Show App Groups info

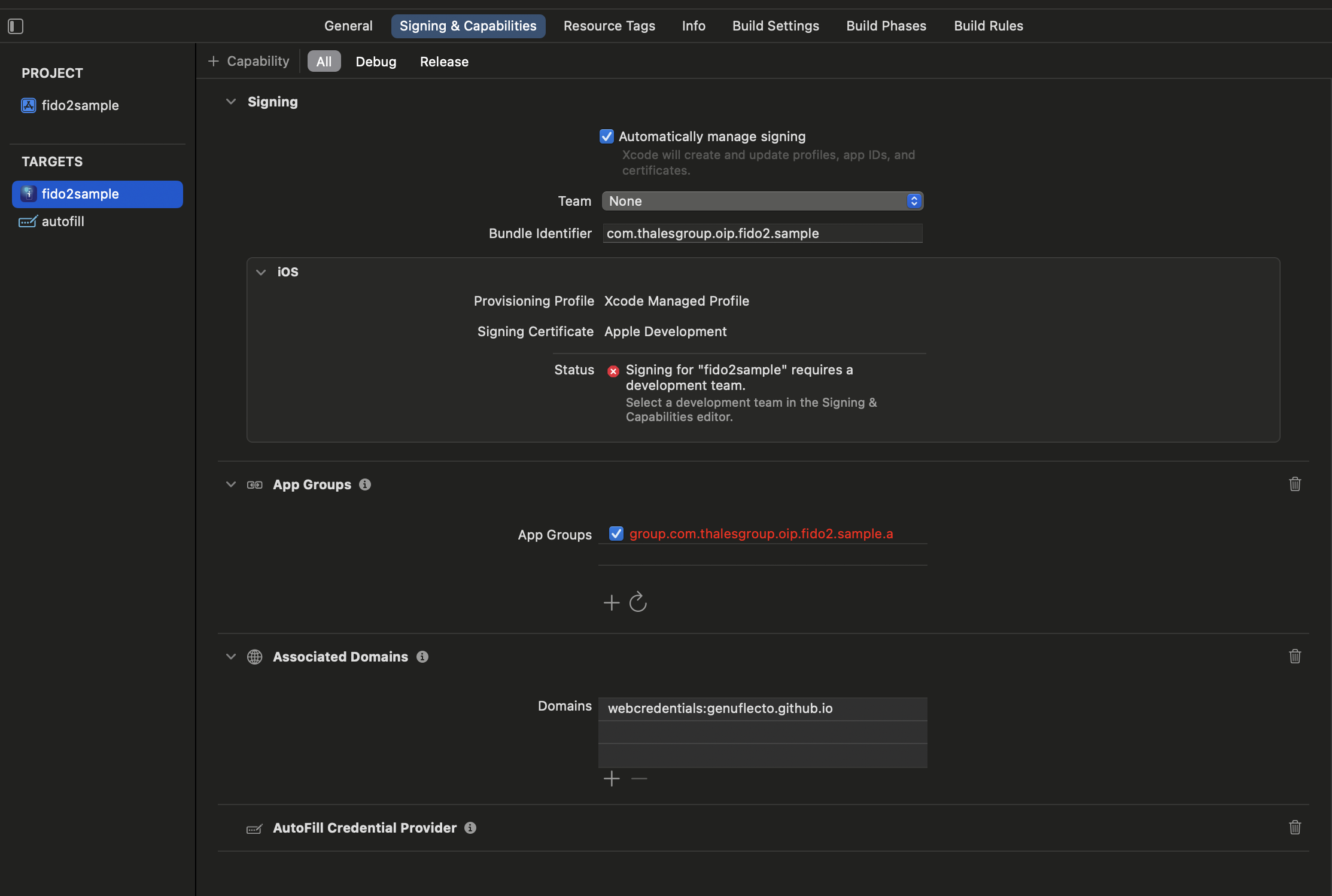tap(365, 484)
